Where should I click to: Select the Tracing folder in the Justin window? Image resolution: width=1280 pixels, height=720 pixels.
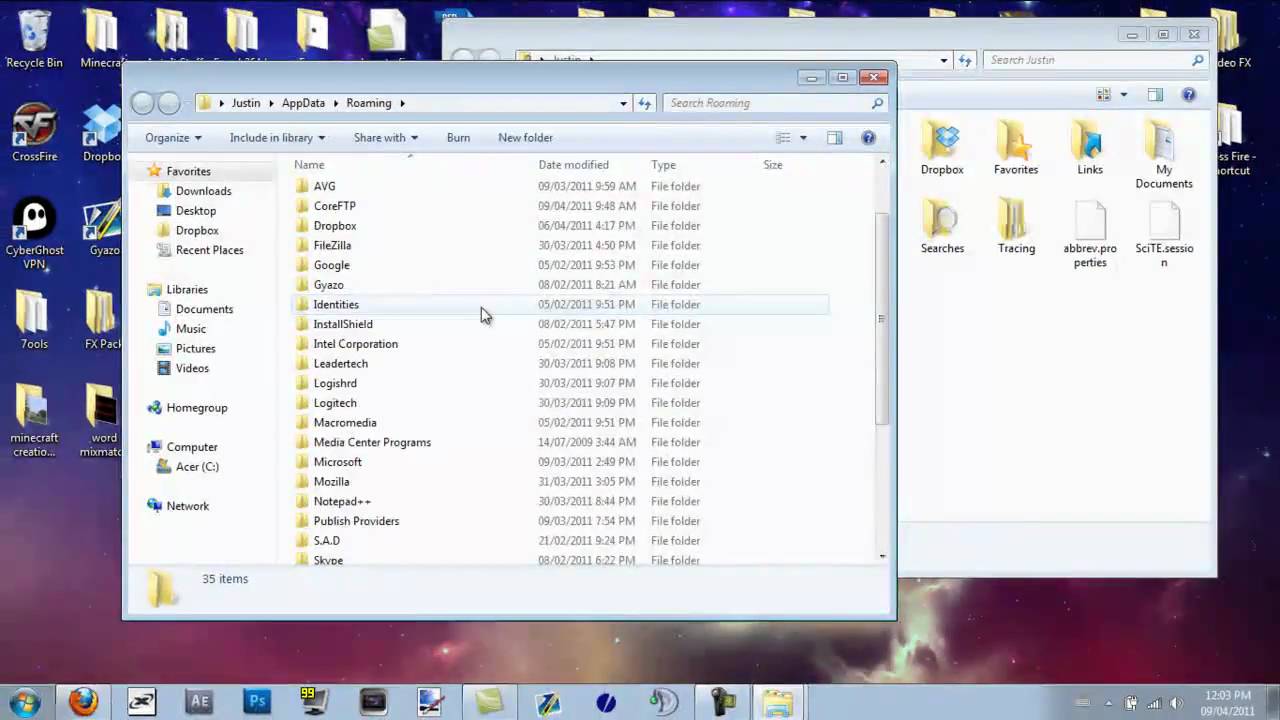coord(1016,227)
